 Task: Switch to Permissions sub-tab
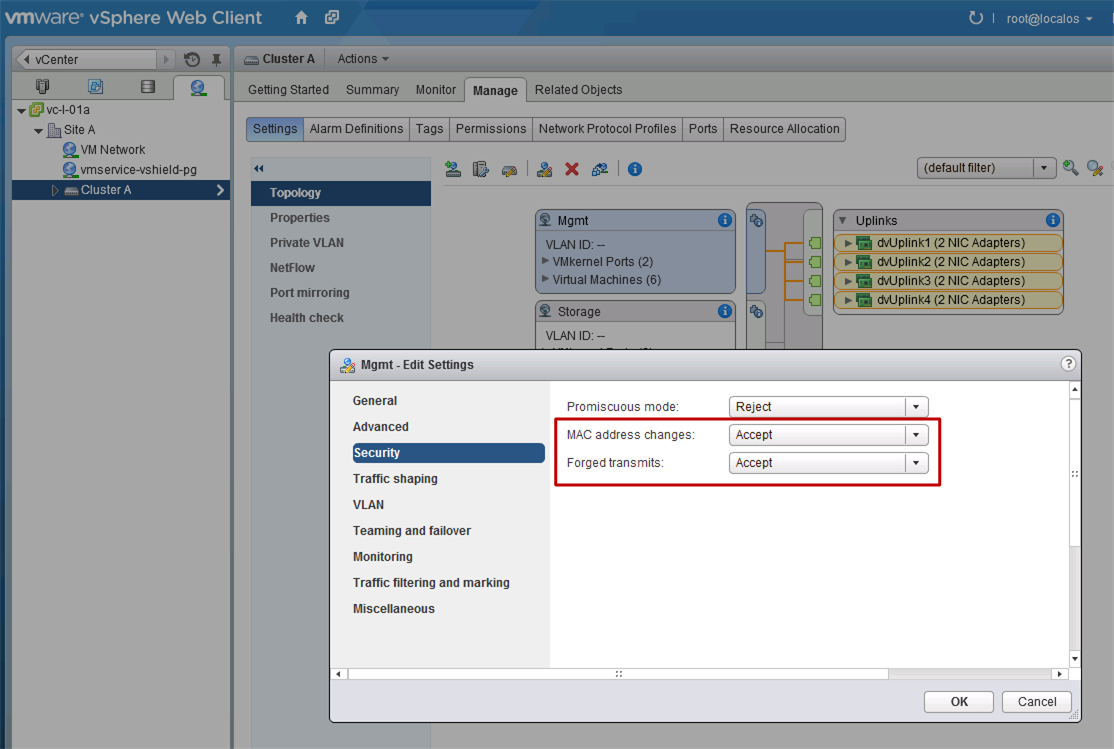coord(491,129)
